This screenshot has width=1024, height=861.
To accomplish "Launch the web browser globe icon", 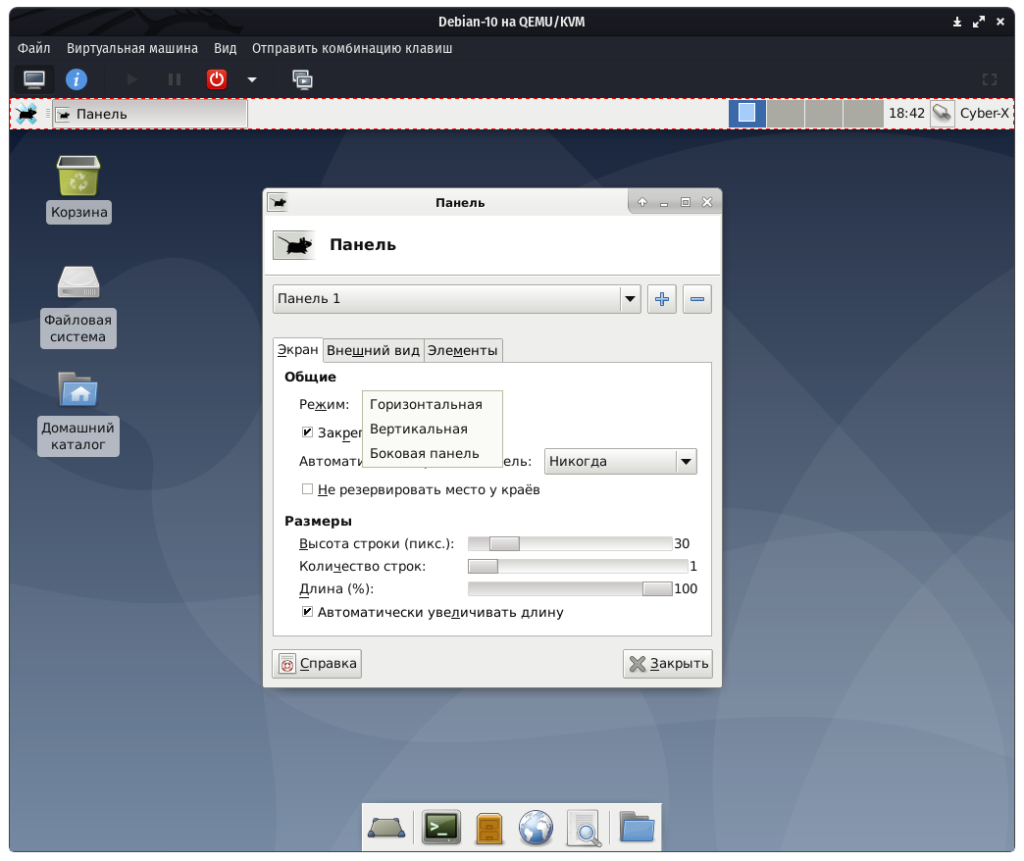I will point(536,827).
